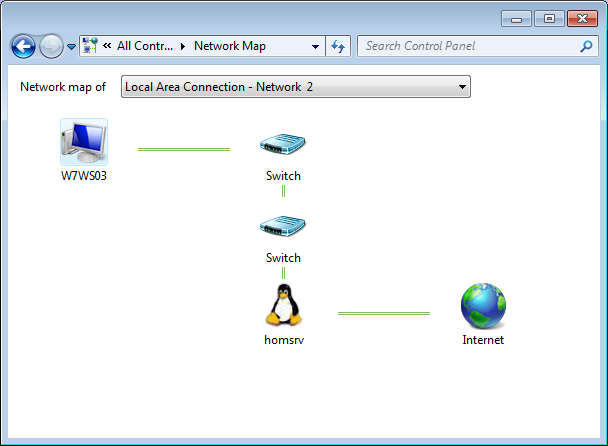
Task: Maximize the Network Map window
Action: pos(549,18)
